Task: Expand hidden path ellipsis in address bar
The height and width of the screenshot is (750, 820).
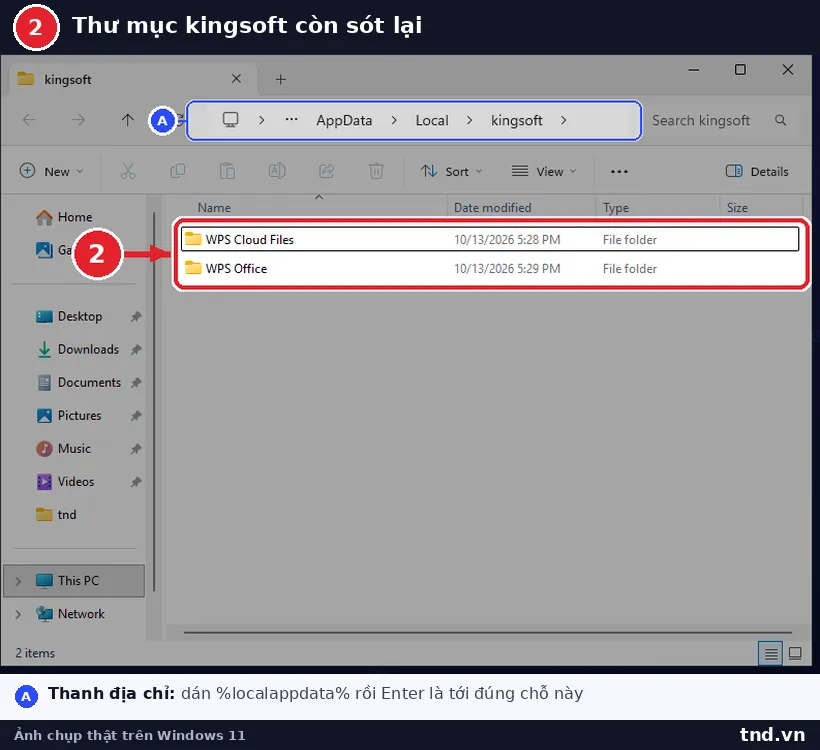Action: click(x=291, y=120)
